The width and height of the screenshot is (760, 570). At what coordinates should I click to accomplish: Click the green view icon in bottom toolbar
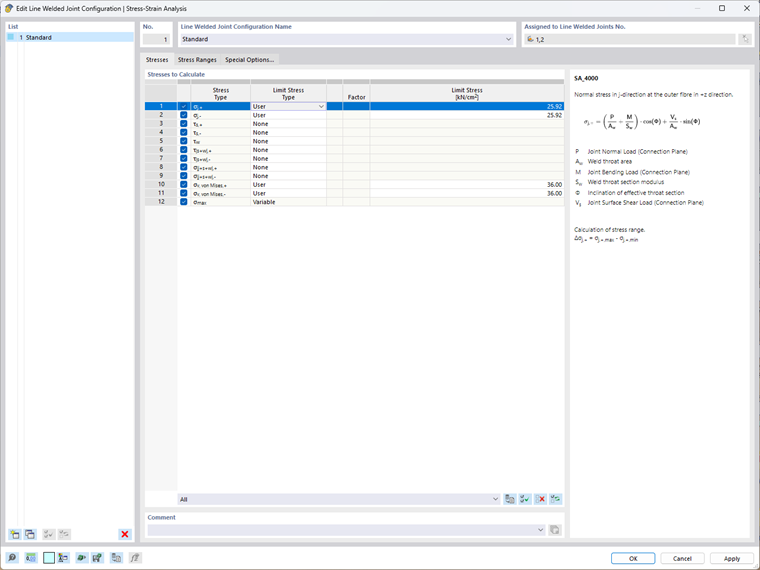click(81, 558)
